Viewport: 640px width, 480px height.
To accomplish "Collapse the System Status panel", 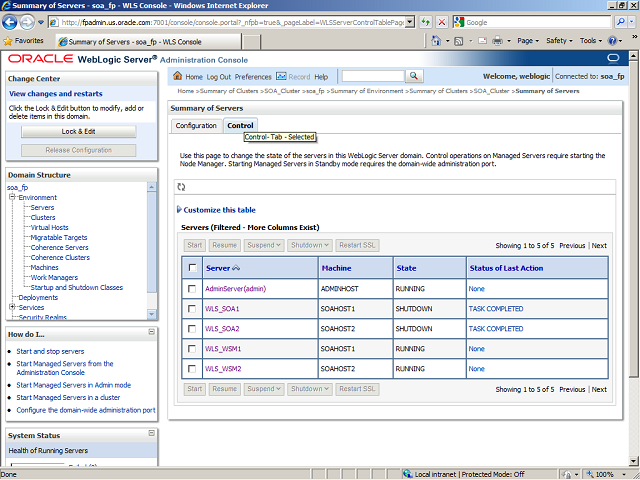I will click(x=151, y=435).
